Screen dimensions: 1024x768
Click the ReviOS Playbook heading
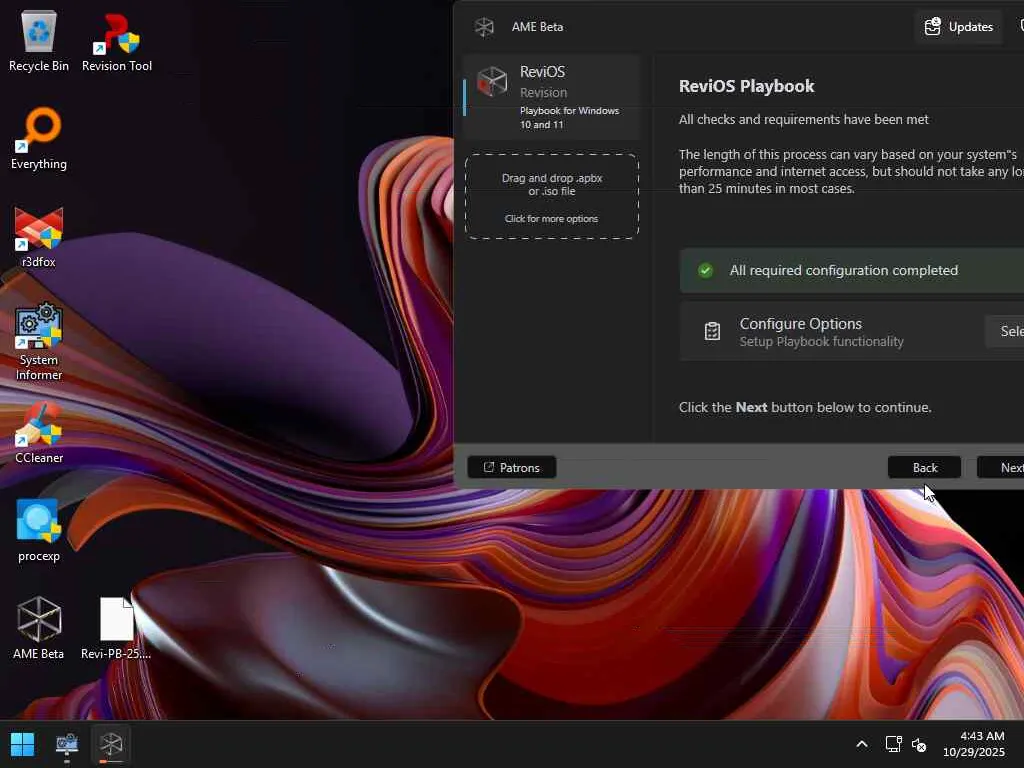(746, 86)
